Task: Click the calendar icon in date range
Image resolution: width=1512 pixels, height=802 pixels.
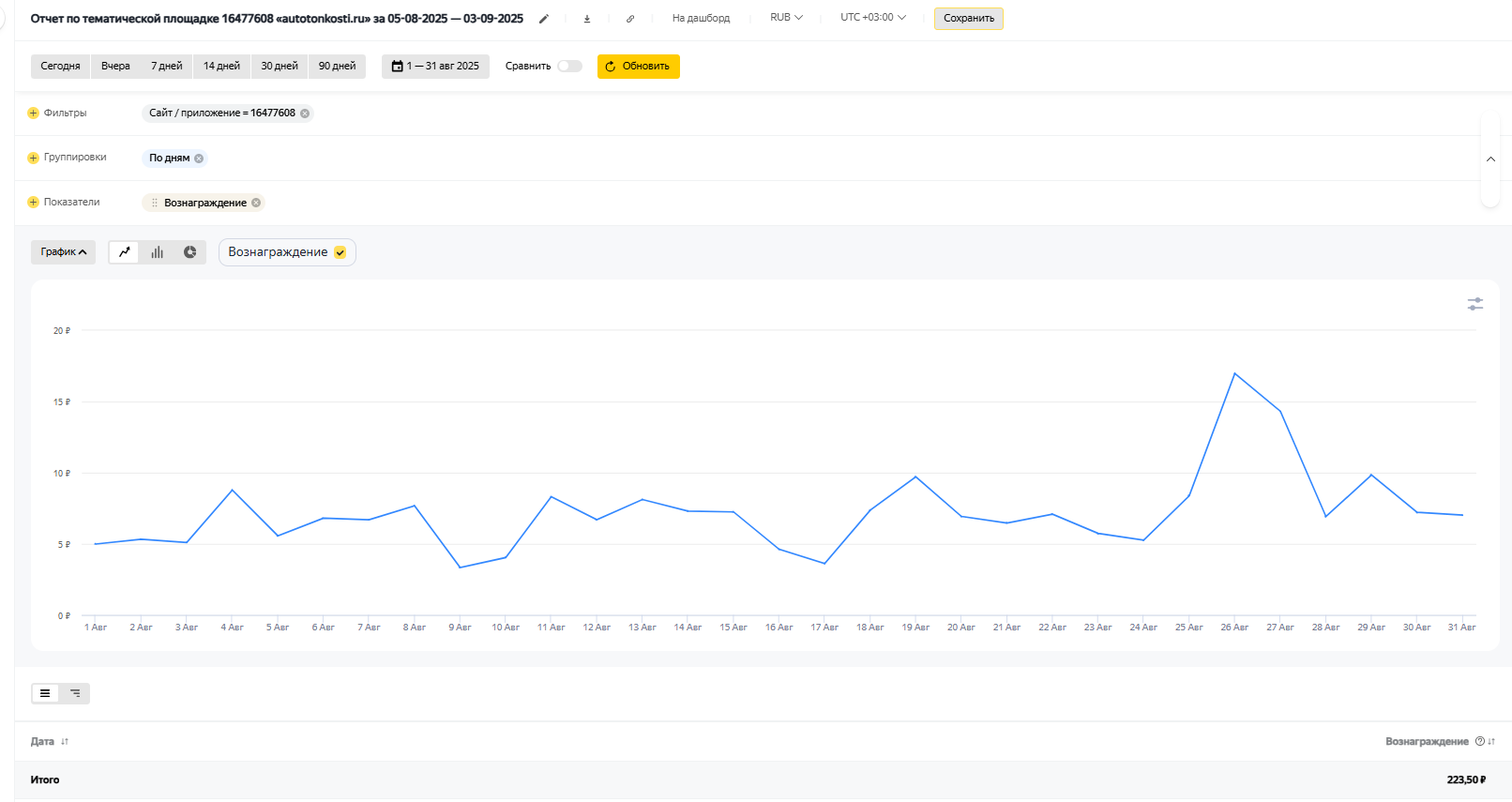Action: tap(398, 67)
